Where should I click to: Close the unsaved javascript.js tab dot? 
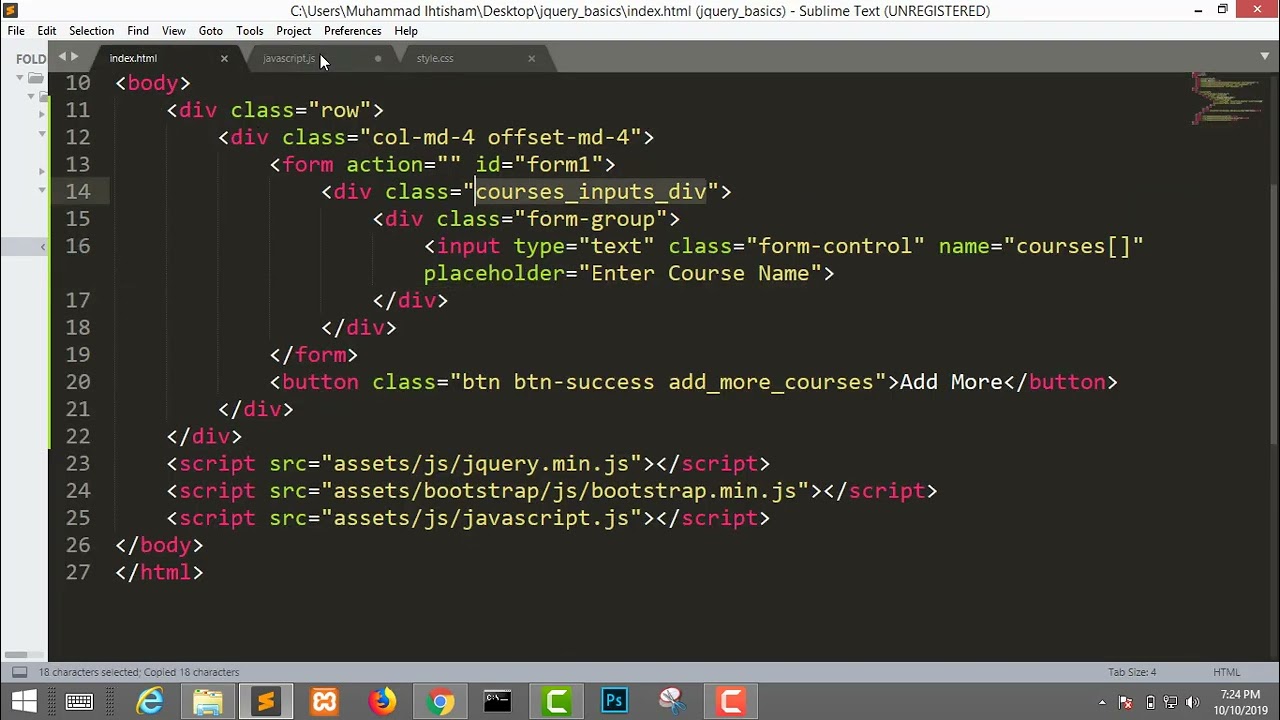click(x=378, y=58)
